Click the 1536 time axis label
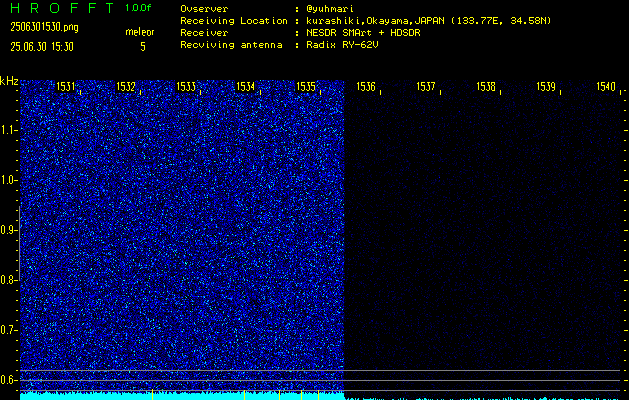 pos(366,87)
